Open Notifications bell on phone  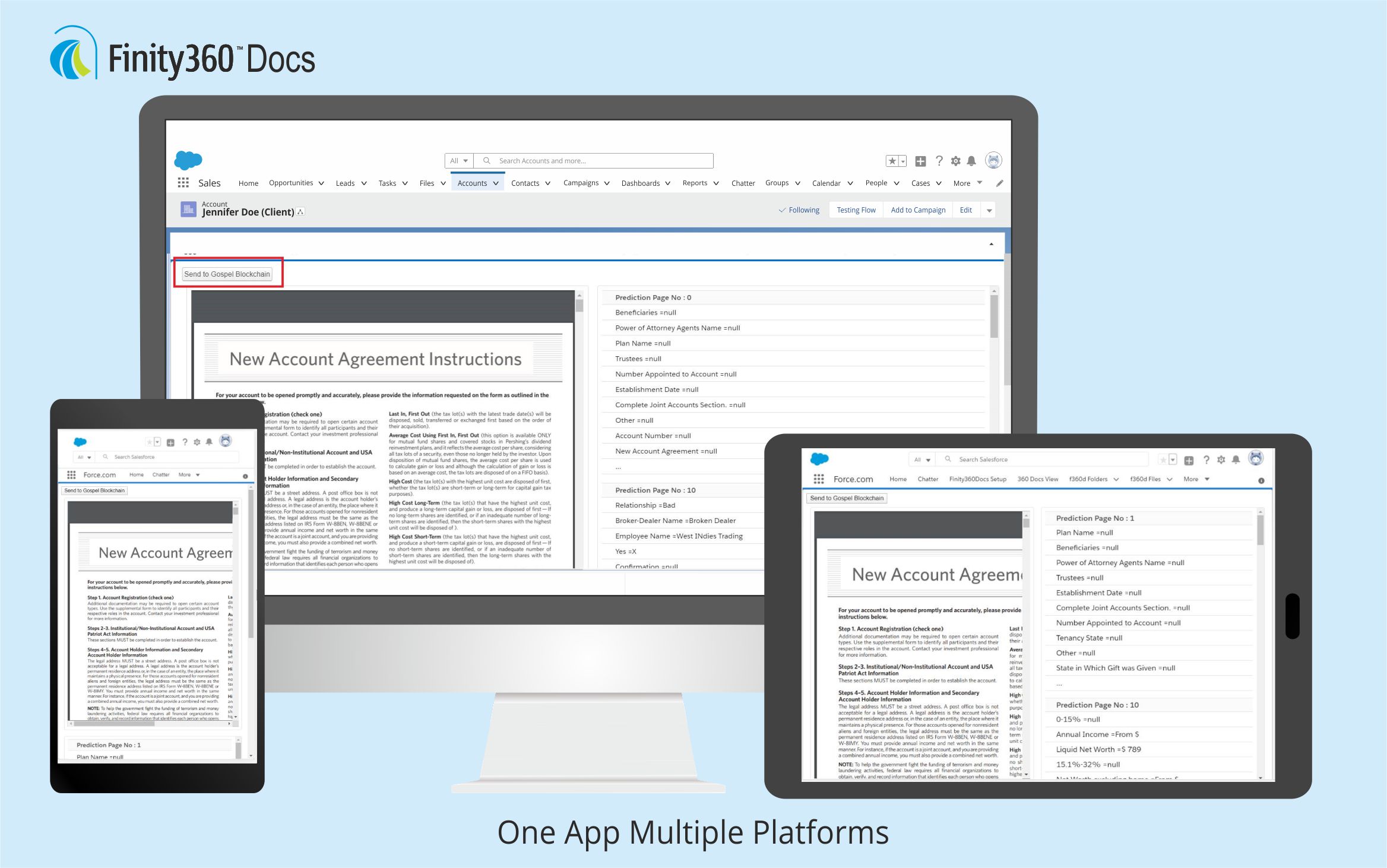click(x=209, y=442)
